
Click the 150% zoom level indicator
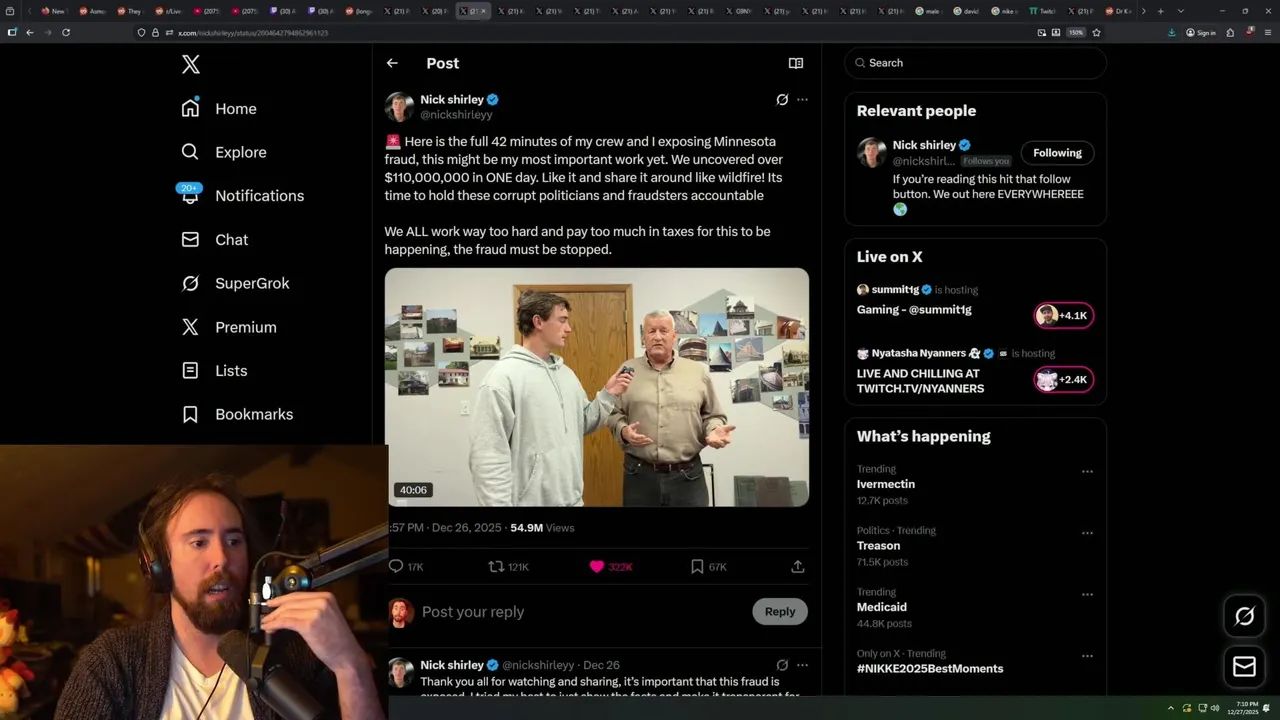tap(1076, 32)
